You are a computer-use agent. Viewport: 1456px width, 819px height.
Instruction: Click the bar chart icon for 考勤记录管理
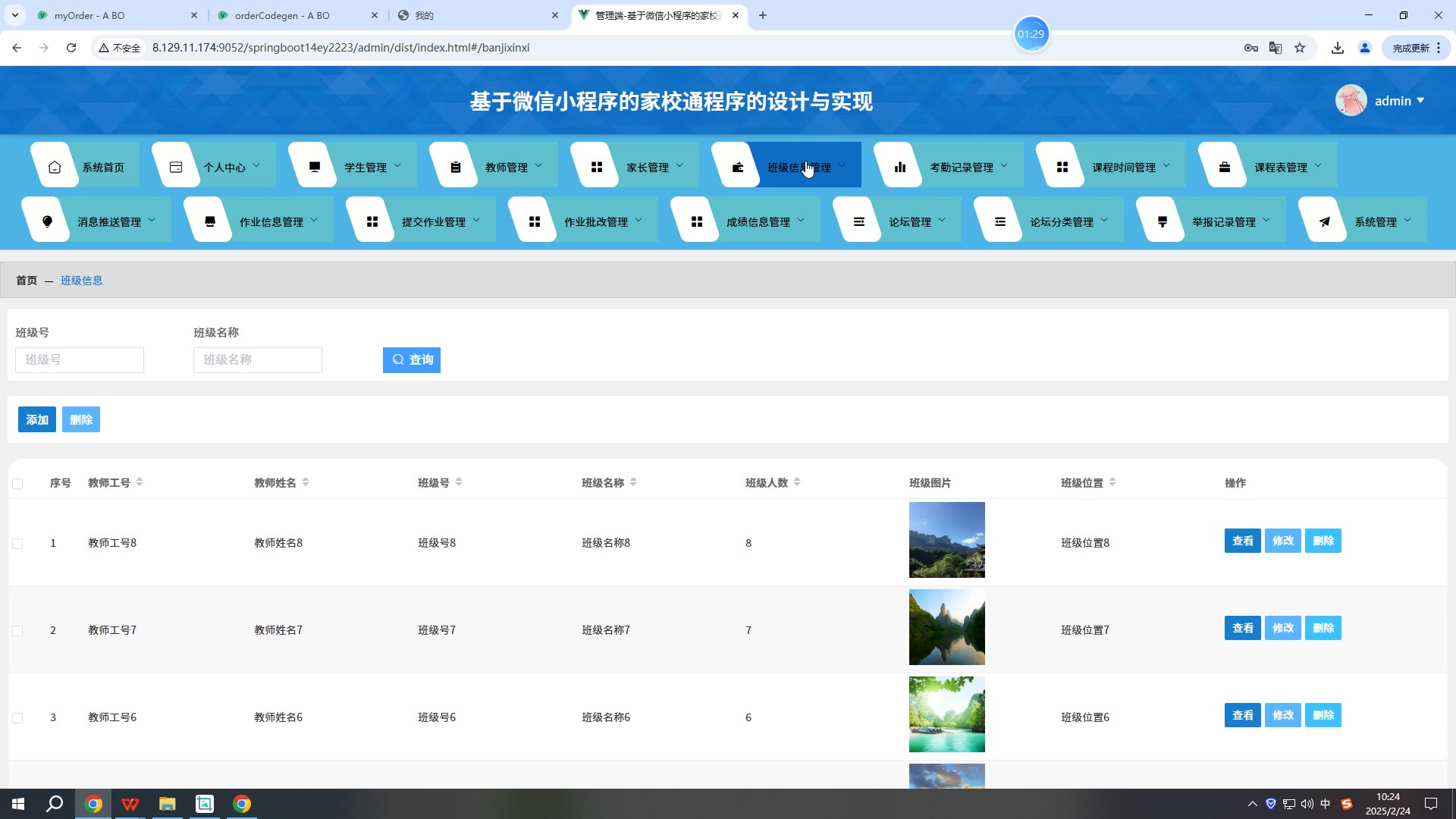click(900, 167)
